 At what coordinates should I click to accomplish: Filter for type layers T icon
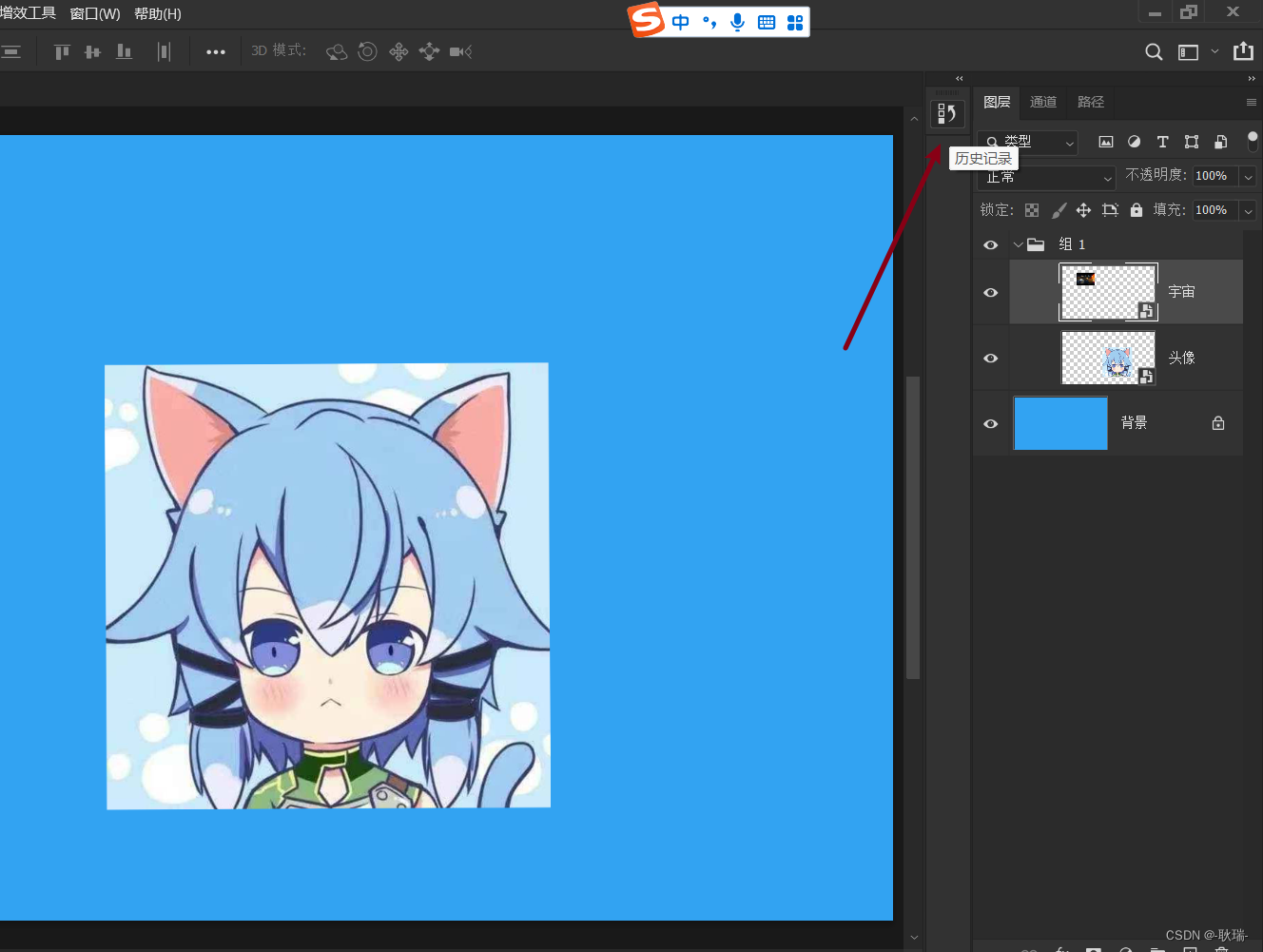[x=1162, y=142]
